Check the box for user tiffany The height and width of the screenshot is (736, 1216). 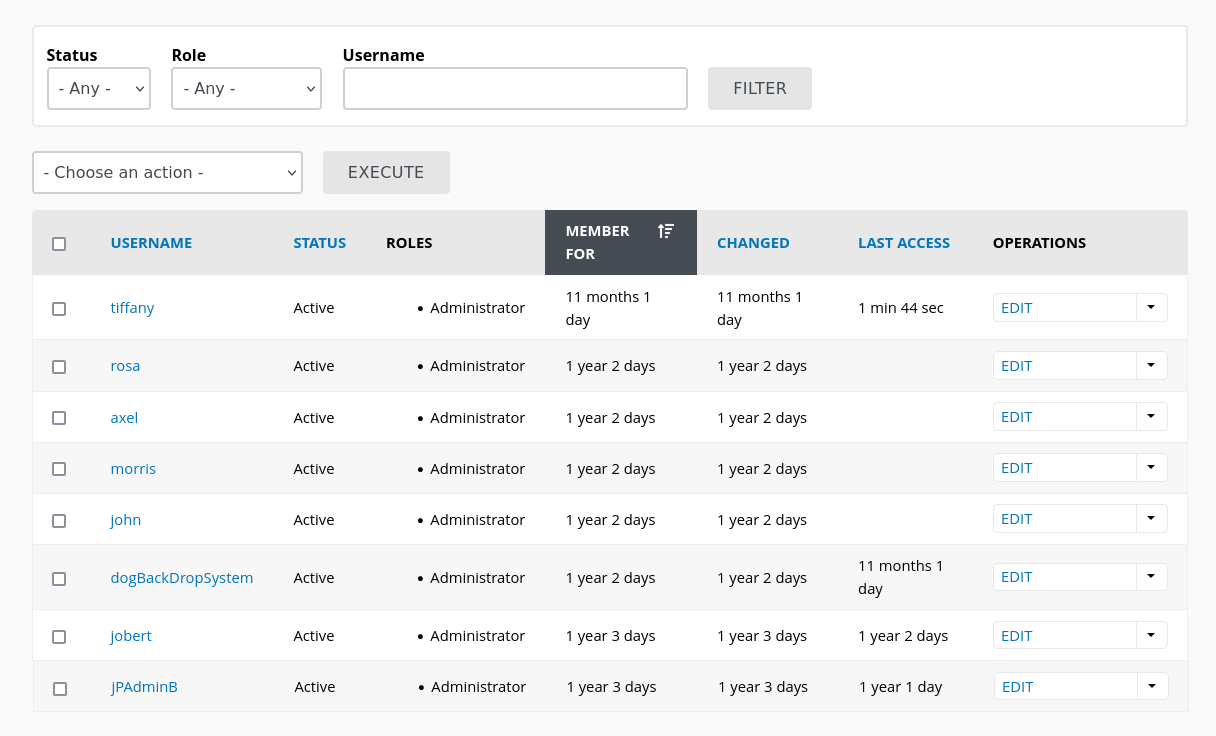click(59, 309)
